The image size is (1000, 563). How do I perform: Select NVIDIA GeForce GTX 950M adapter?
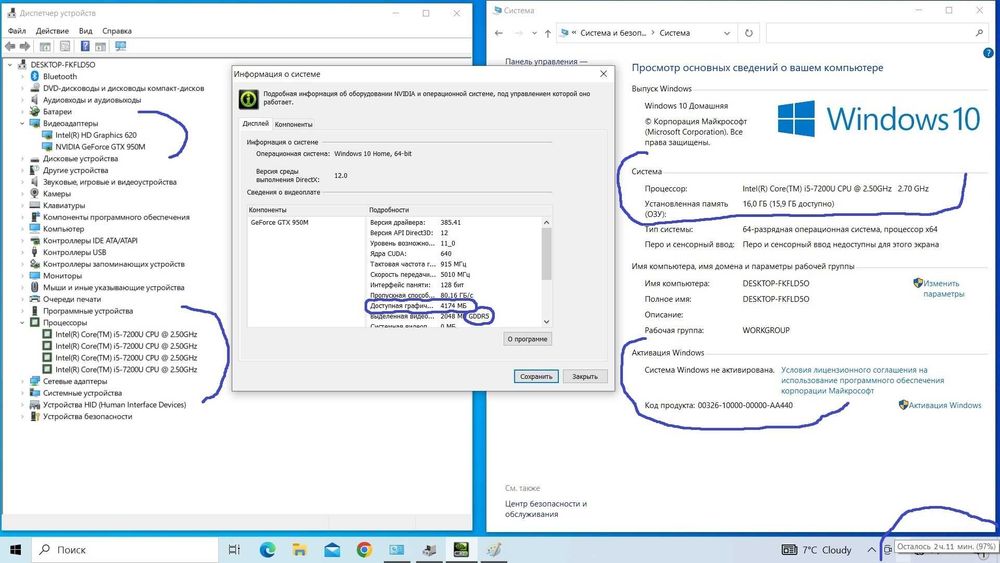100,147
